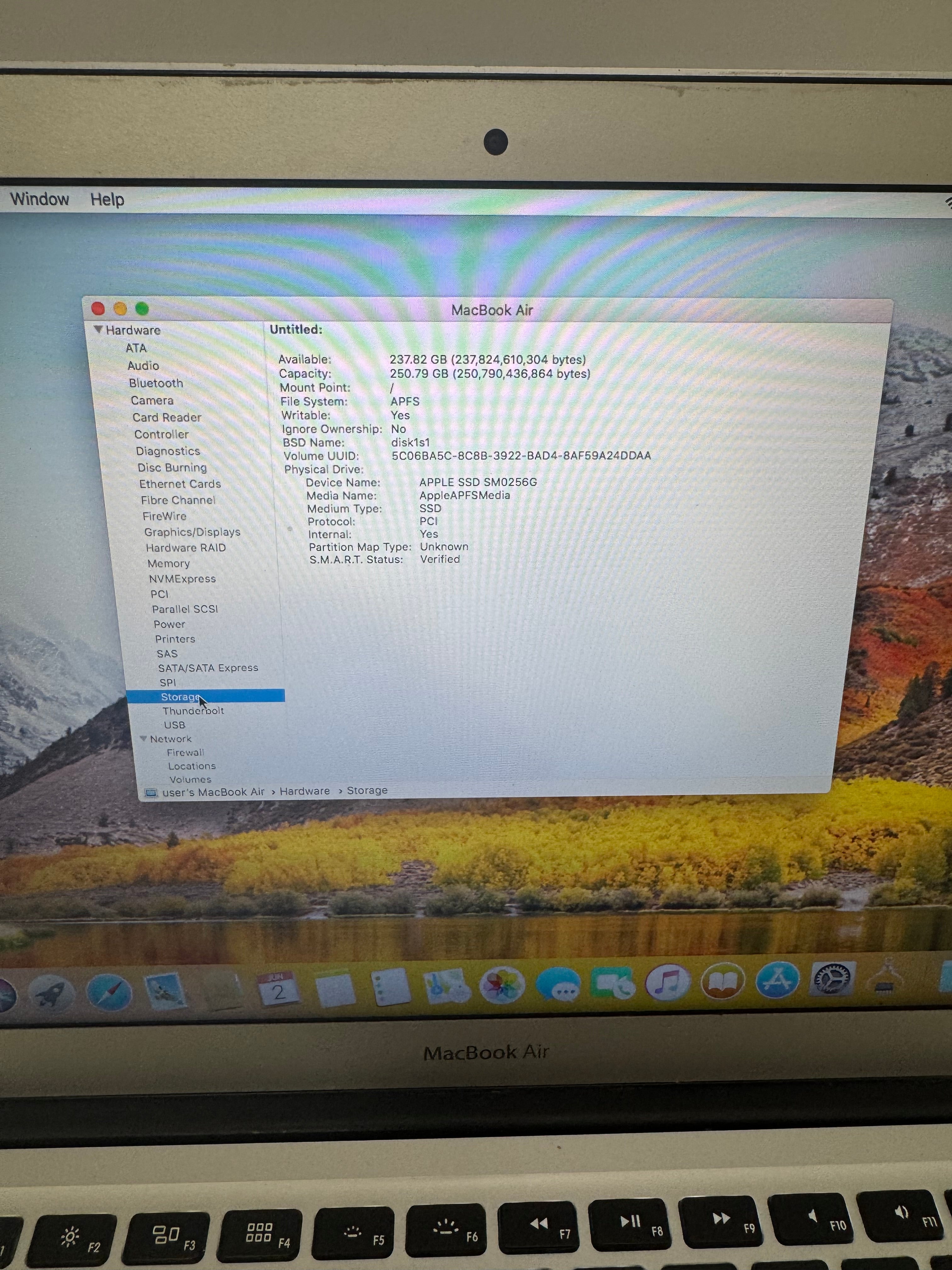Click the highlighted Storage item
This screenshot has width=952, height=1270.
tap(206, 696)
